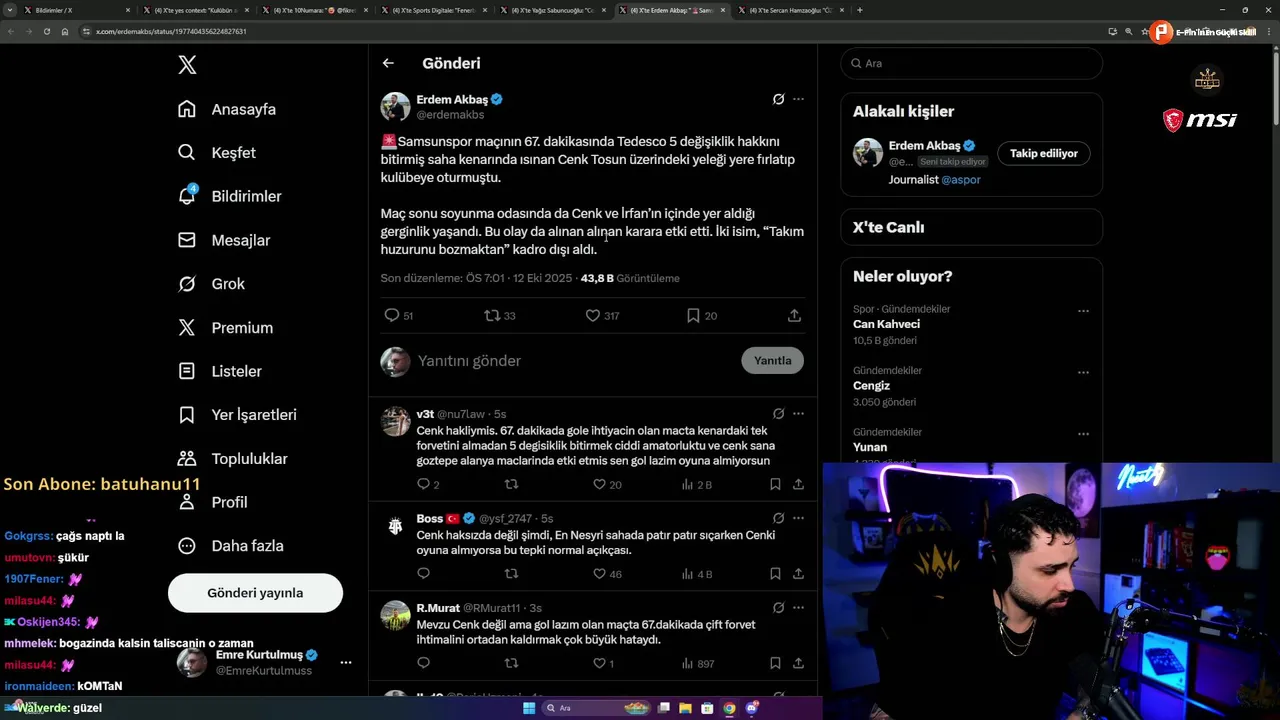The image size is (1280, 720).
Task: Share v3t's reply
Action: coord(798,484)
